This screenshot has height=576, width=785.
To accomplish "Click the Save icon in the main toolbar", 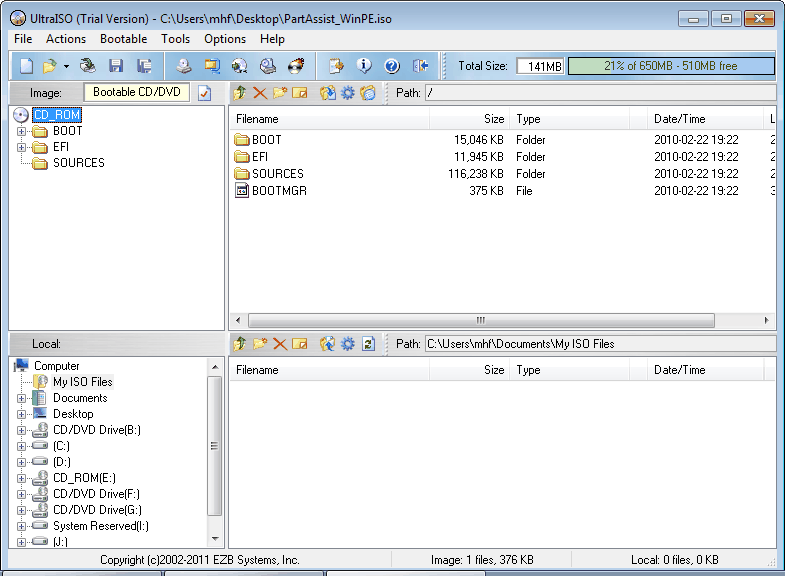I will click(116, 66).
